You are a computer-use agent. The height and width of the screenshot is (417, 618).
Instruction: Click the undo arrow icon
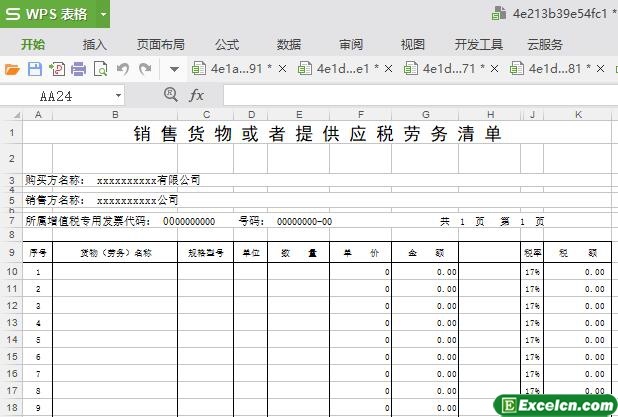tap(123, 69)
